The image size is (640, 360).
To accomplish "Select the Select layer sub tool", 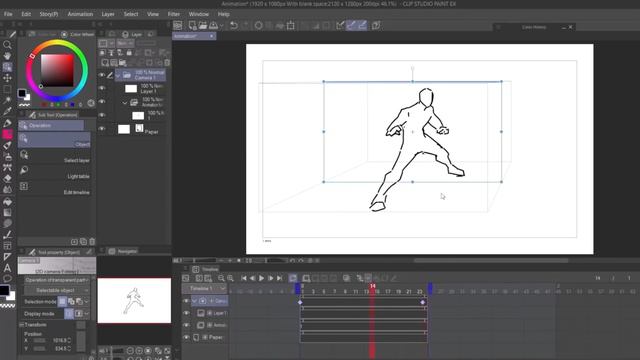I will (54, 156).
